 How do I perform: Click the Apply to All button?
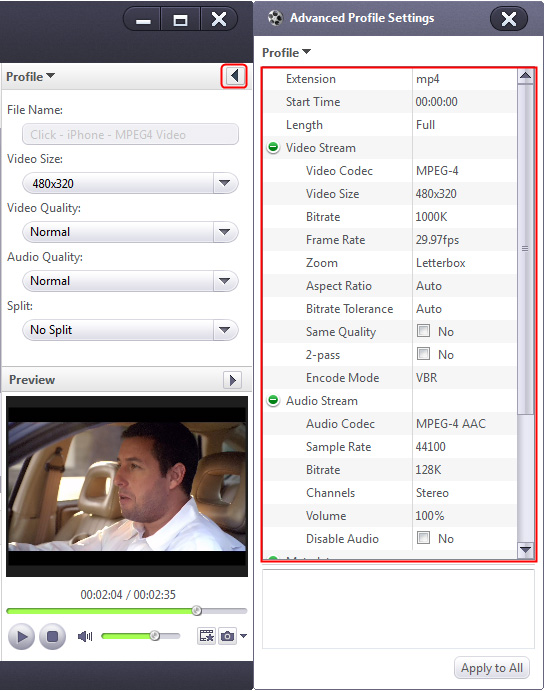(x=492, y=668)
